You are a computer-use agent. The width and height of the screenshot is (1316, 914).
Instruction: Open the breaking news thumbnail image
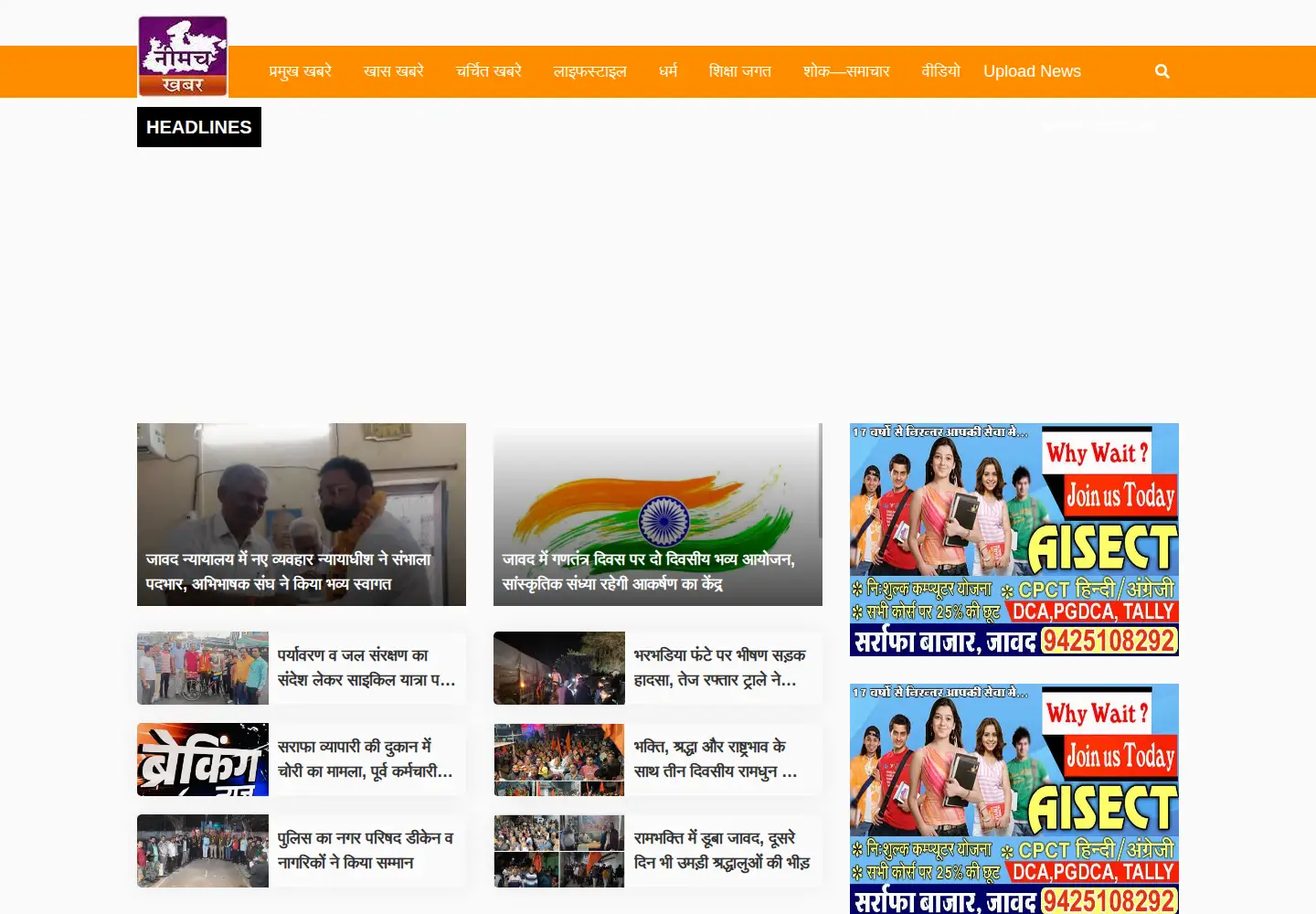[x=203, y=760]
